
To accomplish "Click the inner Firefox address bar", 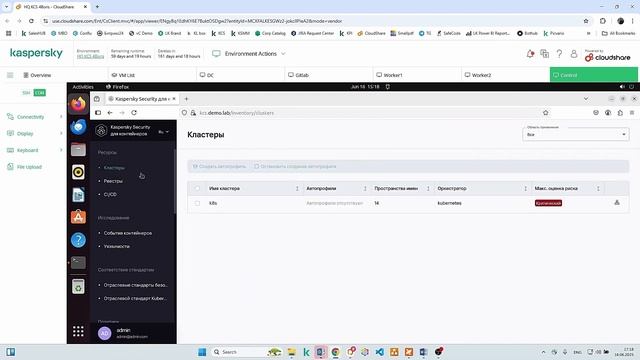I will tap(365, 113).
